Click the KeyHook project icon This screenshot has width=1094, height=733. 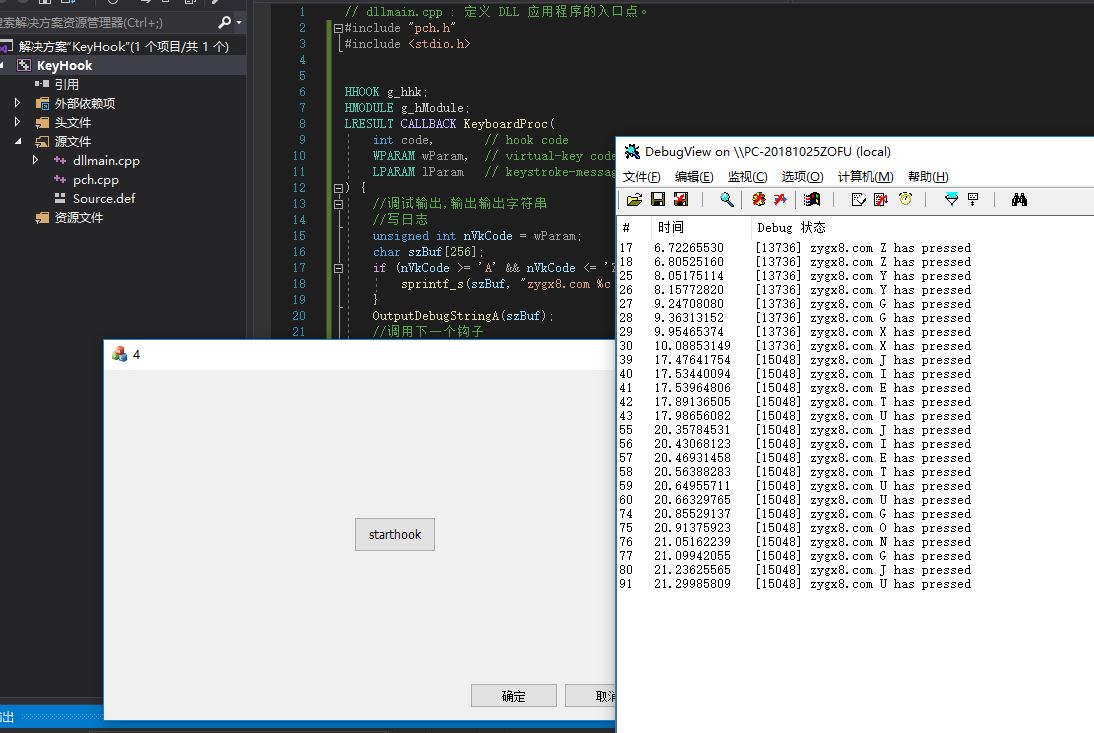pos(24,66)
